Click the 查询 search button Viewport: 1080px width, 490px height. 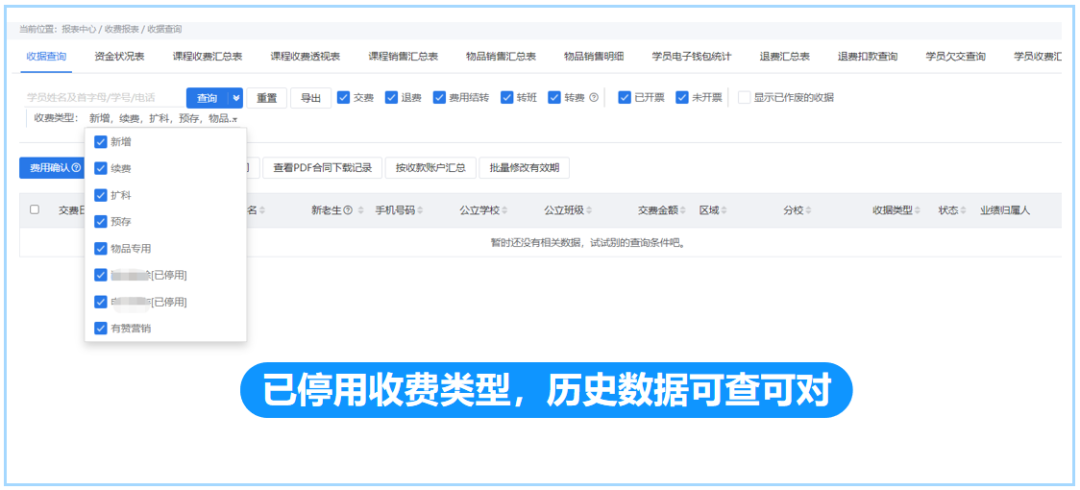click(x=207, y=98)
